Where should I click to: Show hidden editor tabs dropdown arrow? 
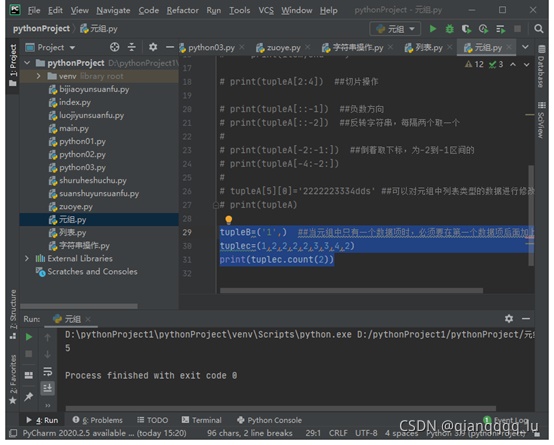(x=525, y=47)
